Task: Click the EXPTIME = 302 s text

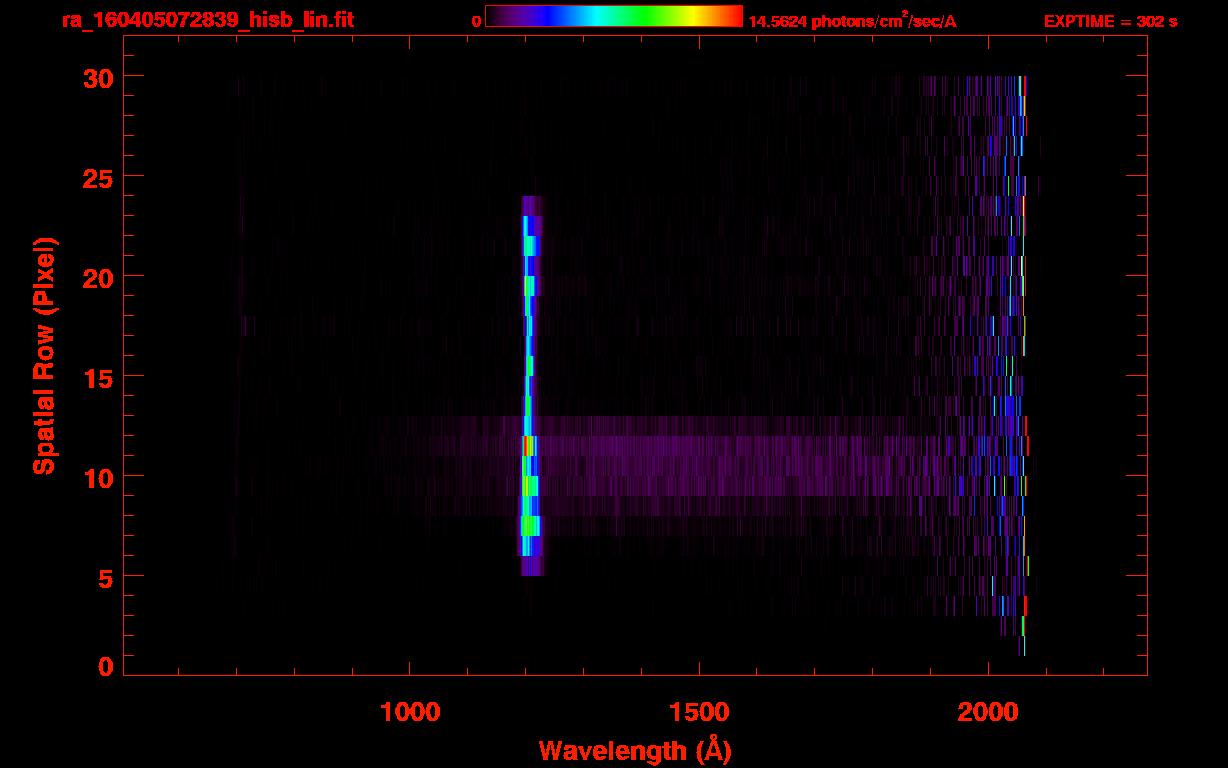Action: pos(1110,21)
